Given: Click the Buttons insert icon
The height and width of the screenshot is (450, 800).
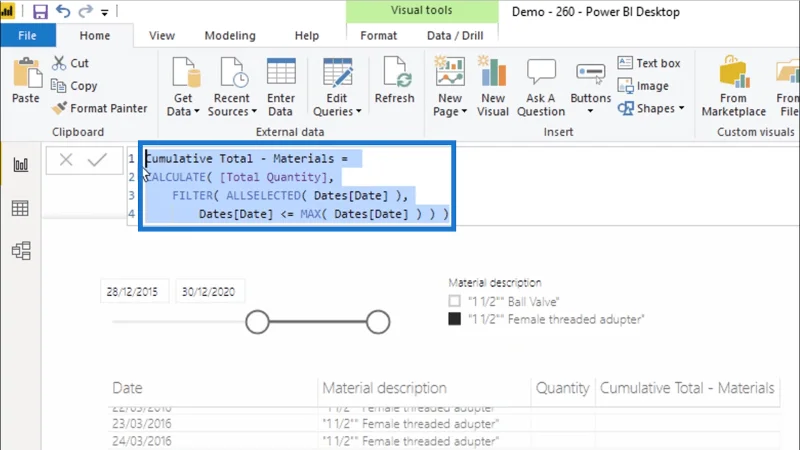Looking at the screenshot, I should pos(590,74).
